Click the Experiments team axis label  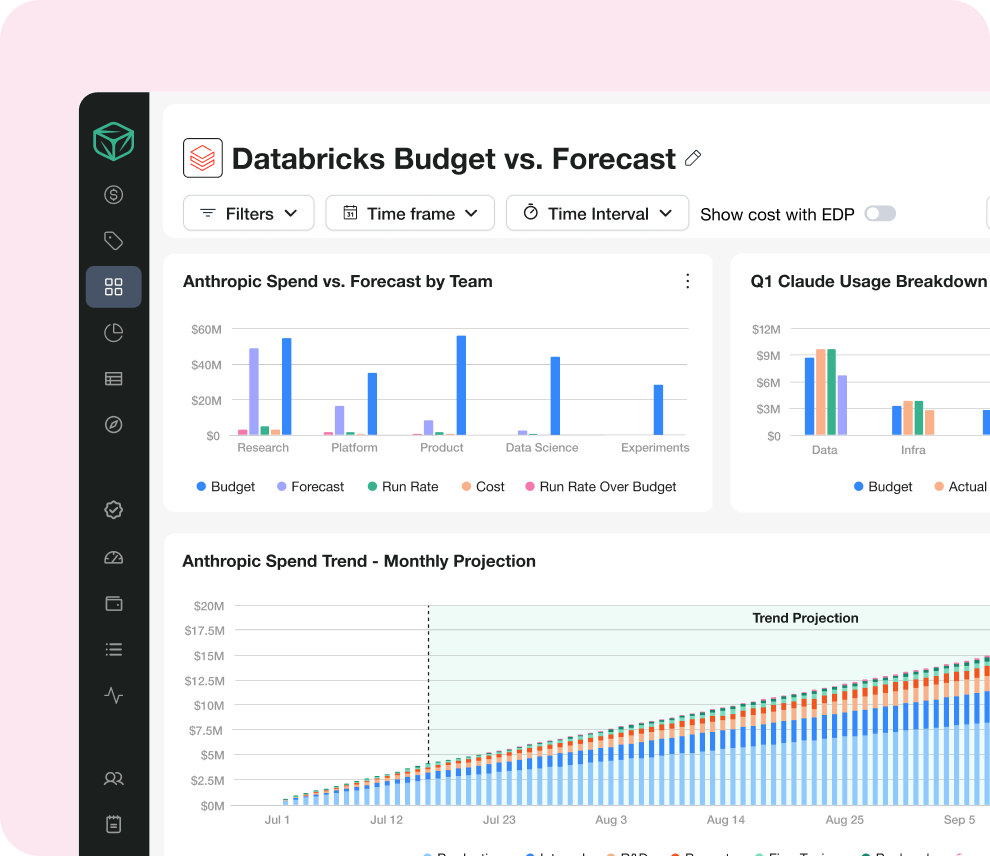[x=655, y=448]
